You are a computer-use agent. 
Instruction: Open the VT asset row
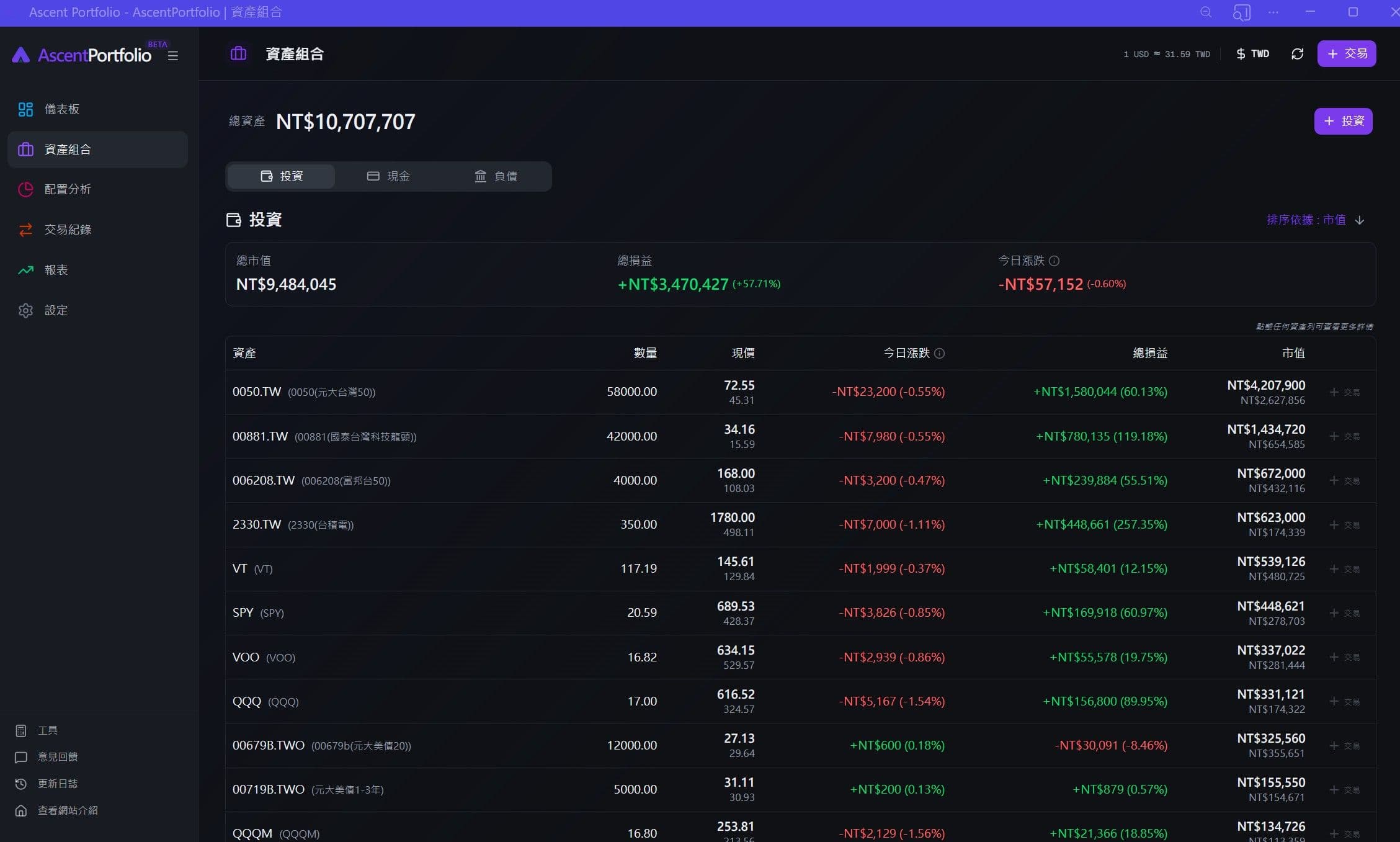coord(800,569)
